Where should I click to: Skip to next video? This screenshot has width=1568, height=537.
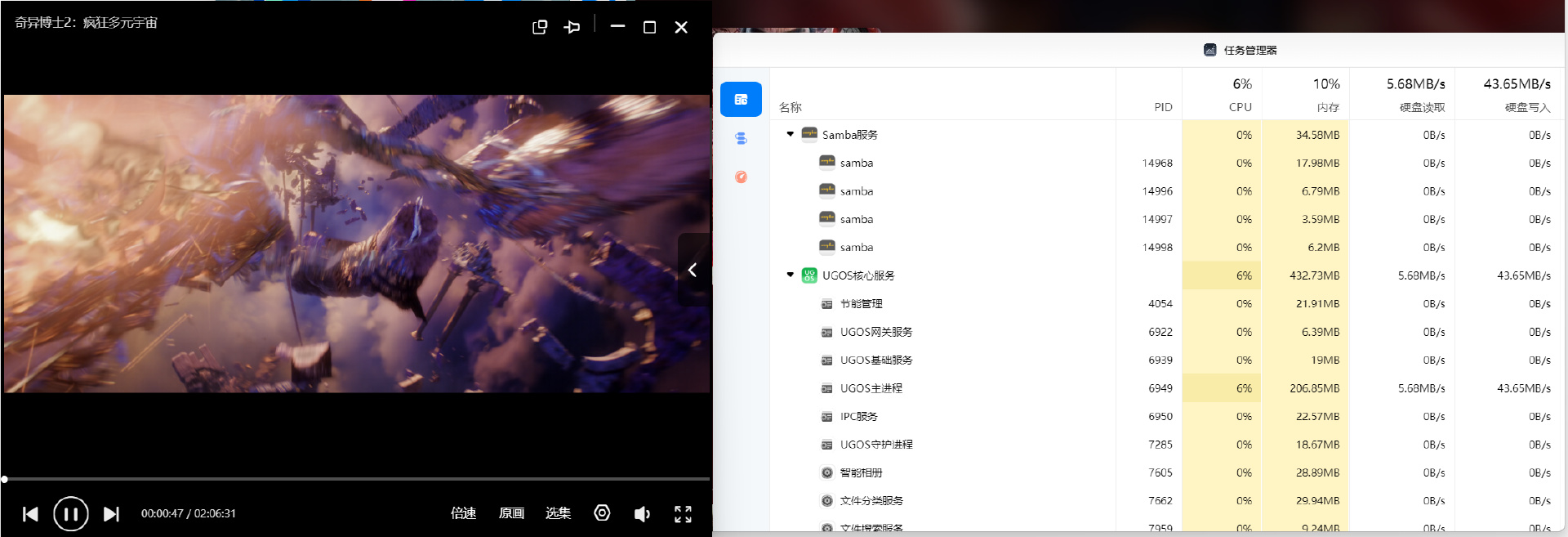click(111, 514)
